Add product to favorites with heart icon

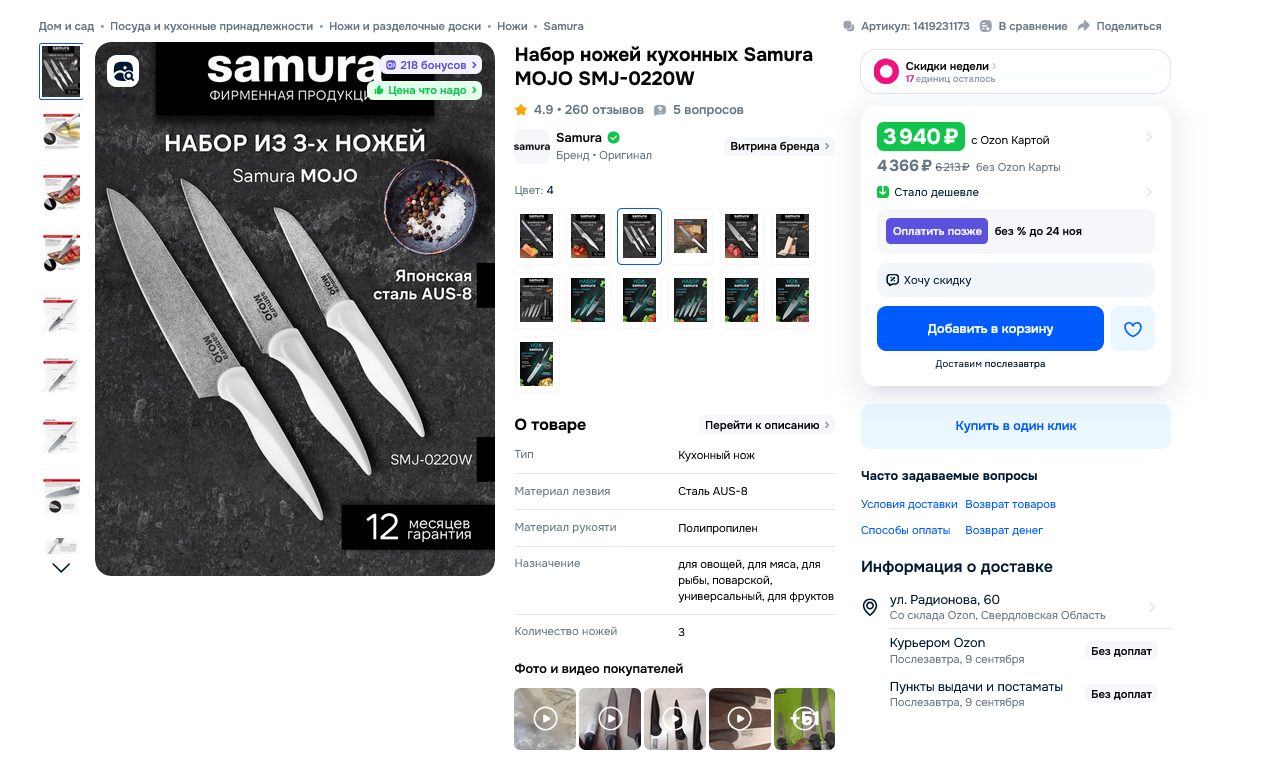1132,329
